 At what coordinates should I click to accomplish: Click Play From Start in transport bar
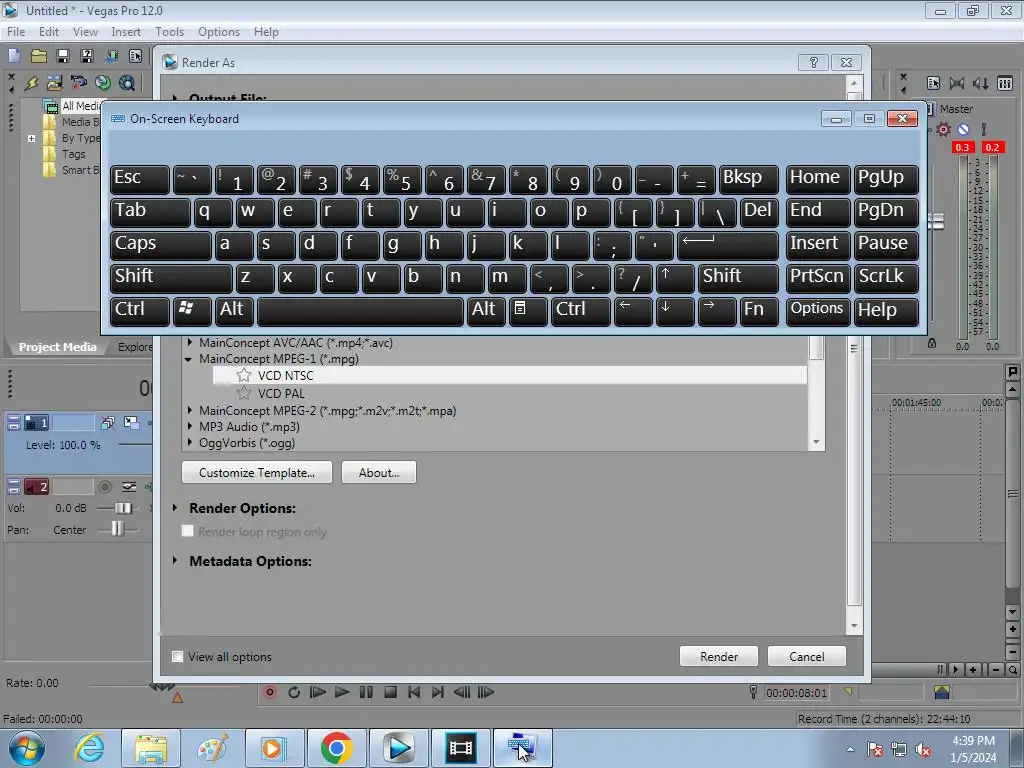tap(318, 692)
